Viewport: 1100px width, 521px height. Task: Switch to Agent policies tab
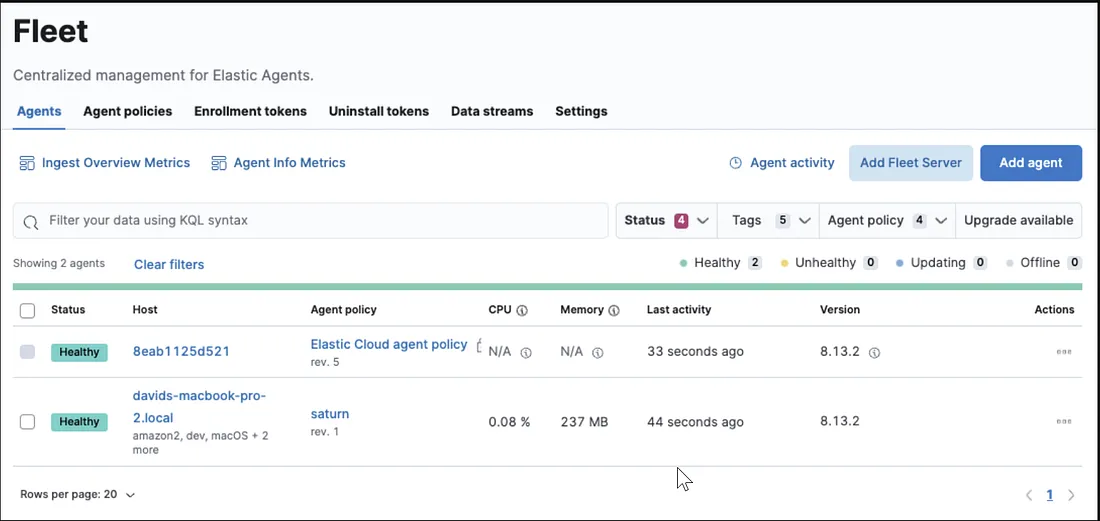tap(128, 111)
